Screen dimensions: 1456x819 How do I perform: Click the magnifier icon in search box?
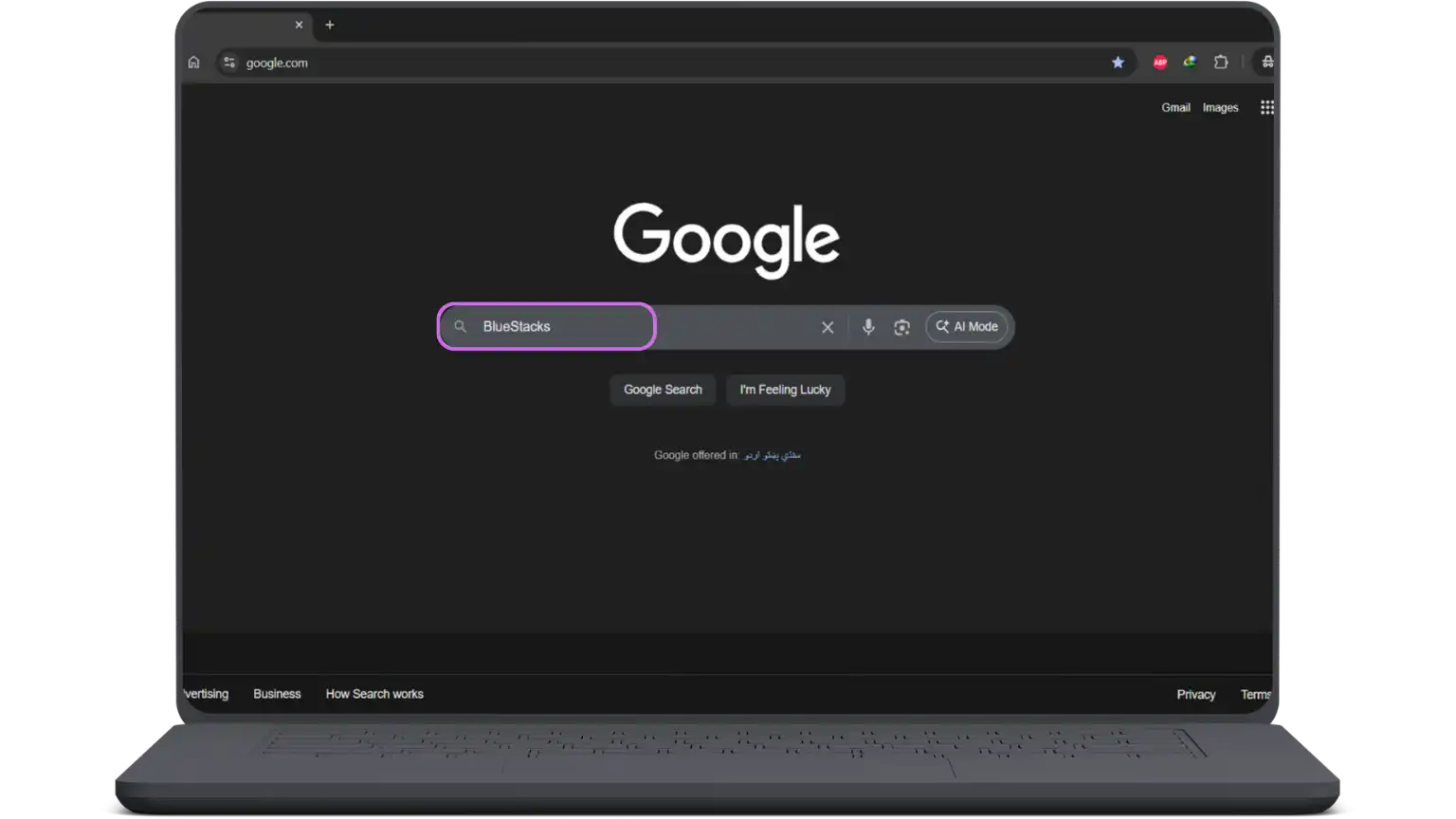tap(461, 327)
